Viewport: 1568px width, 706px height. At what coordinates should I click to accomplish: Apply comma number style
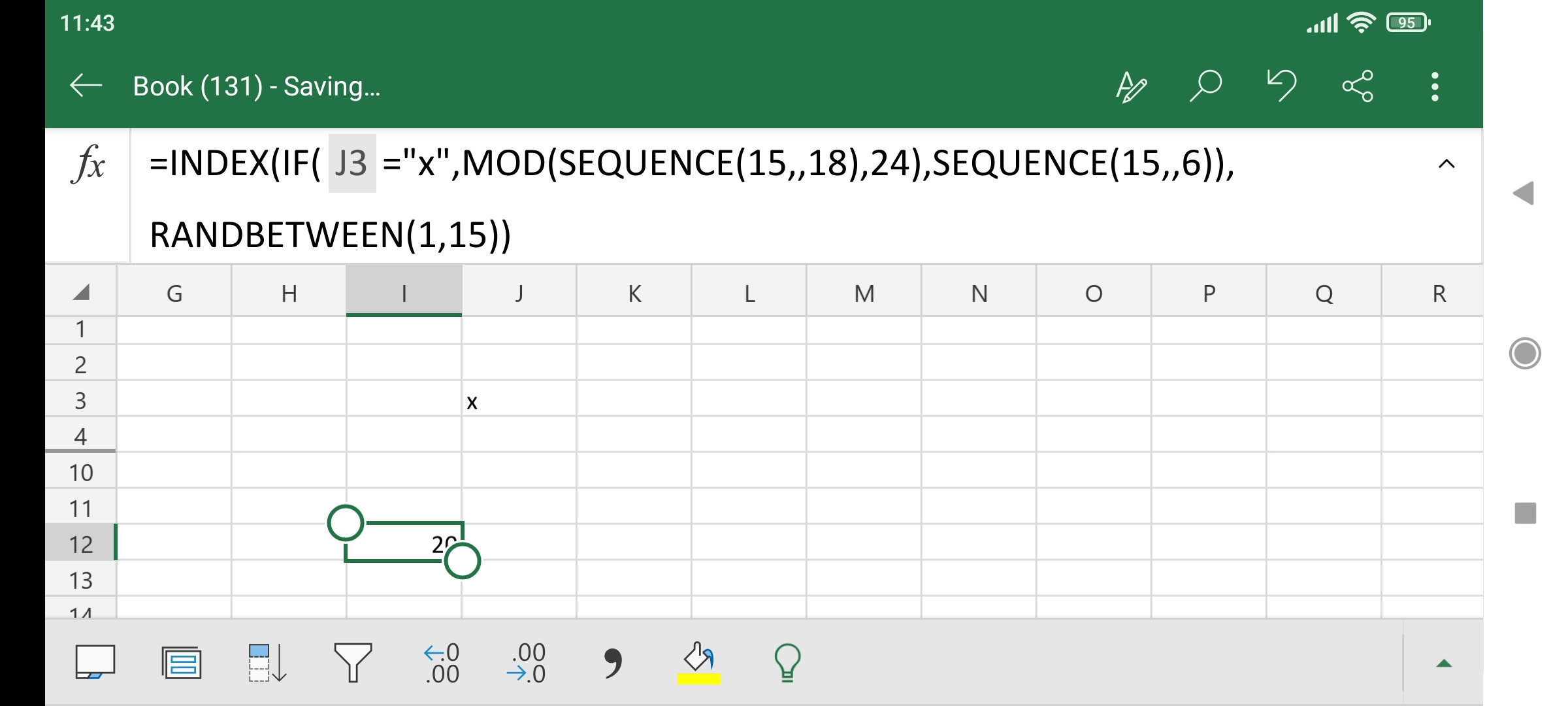pyautogui.click(x=612, y=663)
